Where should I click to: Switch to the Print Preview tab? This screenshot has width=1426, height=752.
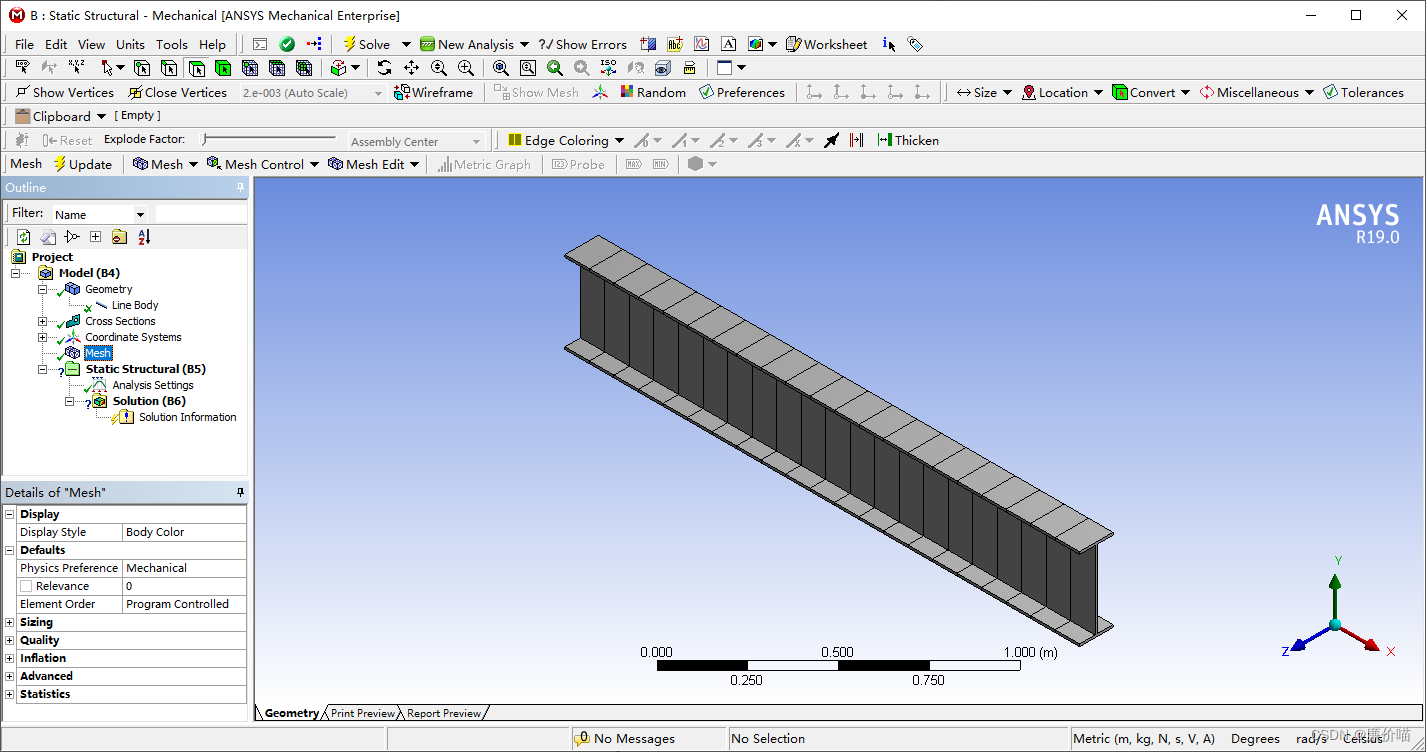(x=362, y=713)
